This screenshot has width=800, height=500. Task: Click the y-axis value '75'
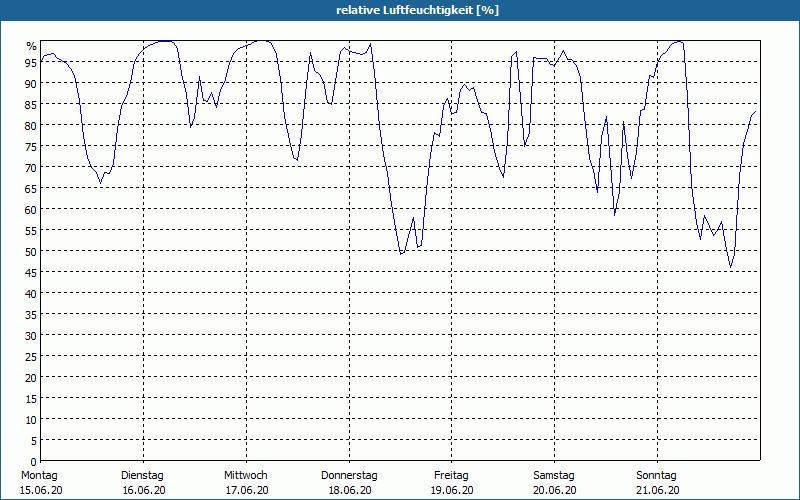(x=31, y=147)
